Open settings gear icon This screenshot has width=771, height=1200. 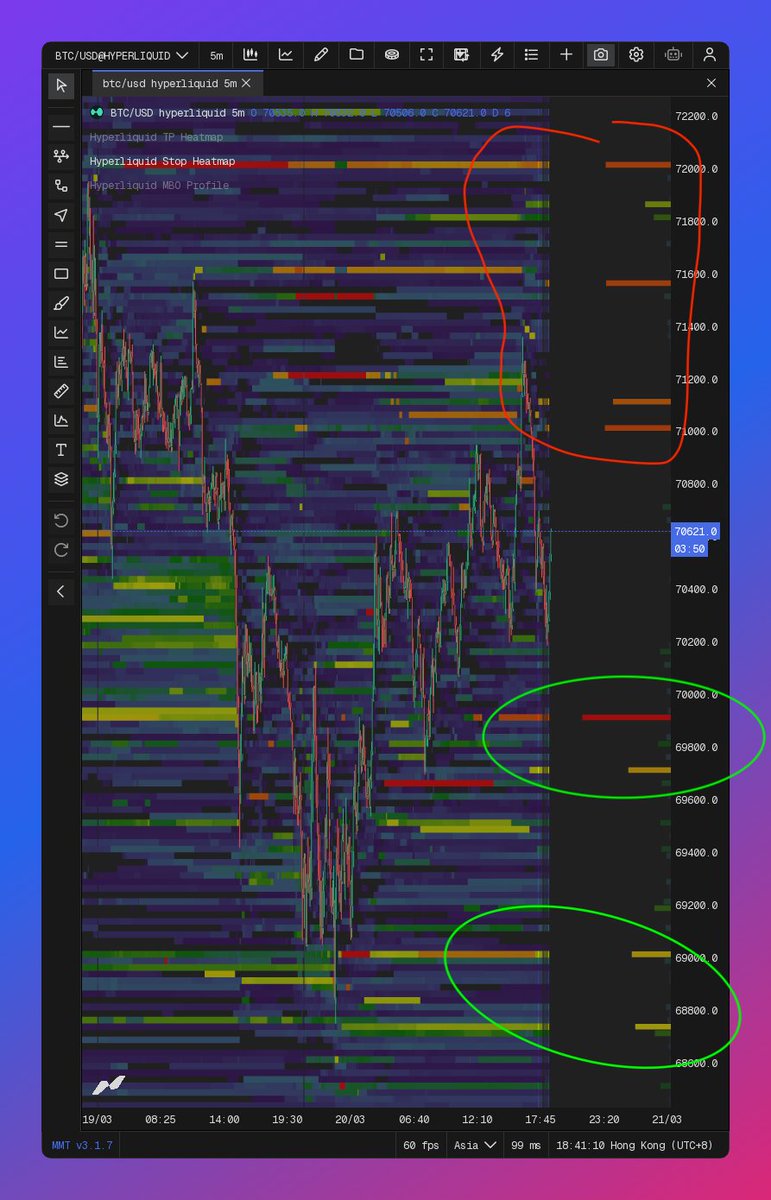pos(636,55)
